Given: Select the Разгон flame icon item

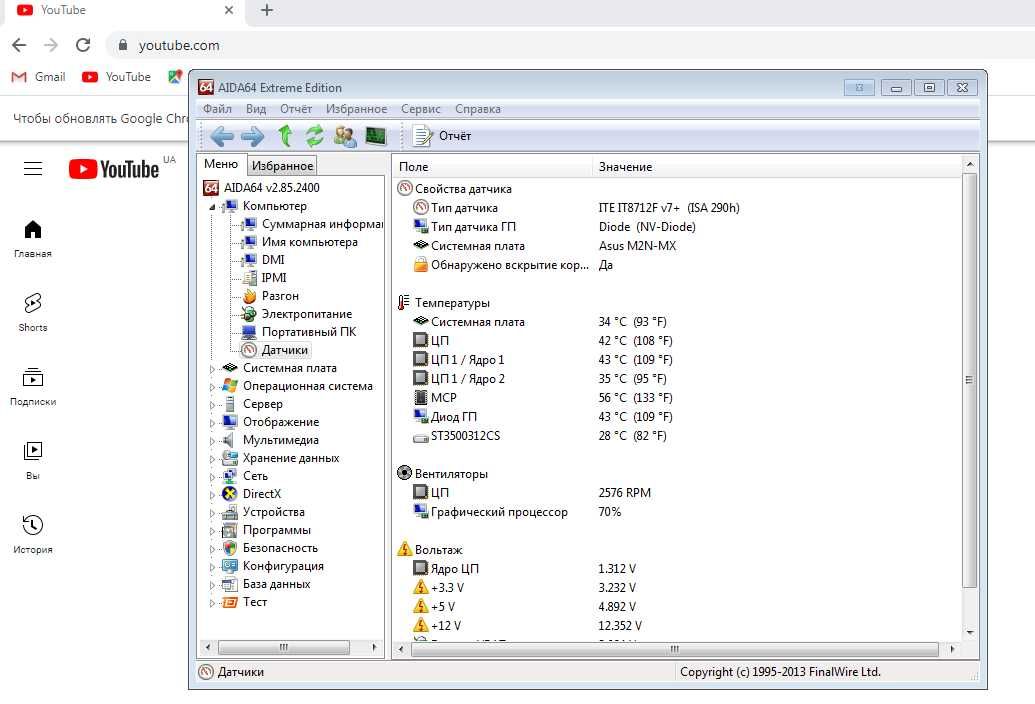Looking at the screenshot, I should [250, 296].
